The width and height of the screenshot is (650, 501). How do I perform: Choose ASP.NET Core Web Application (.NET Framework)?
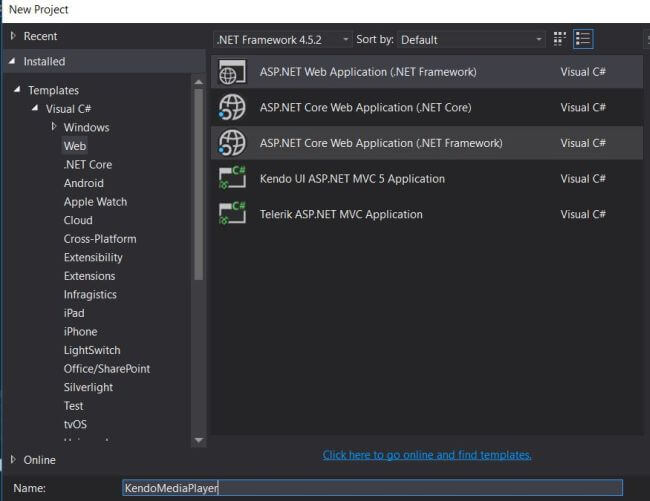click(x=427, y=143)
